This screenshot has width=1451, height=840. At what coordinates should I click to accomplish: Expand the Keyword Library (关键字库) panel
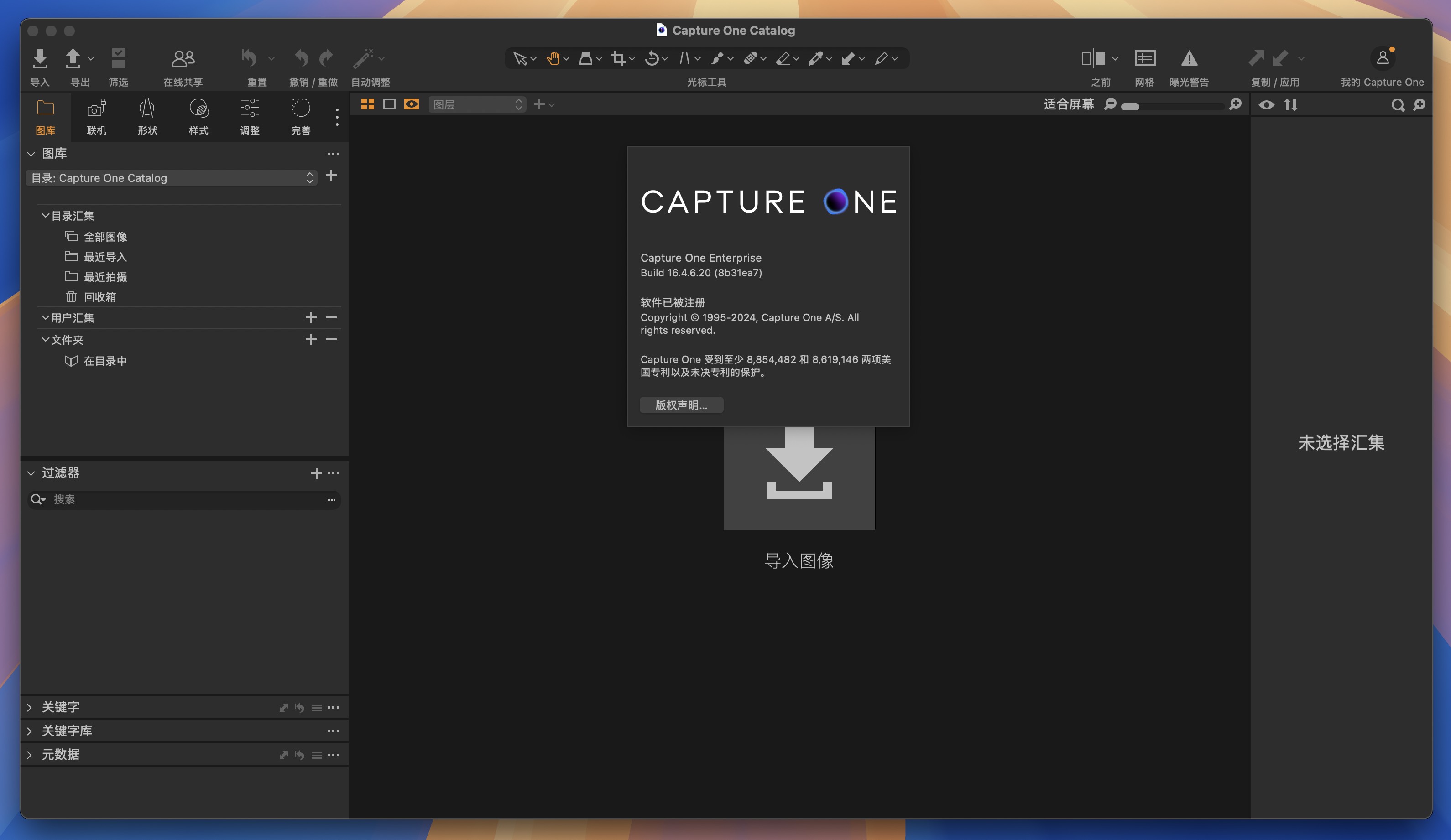pos(29,731)
